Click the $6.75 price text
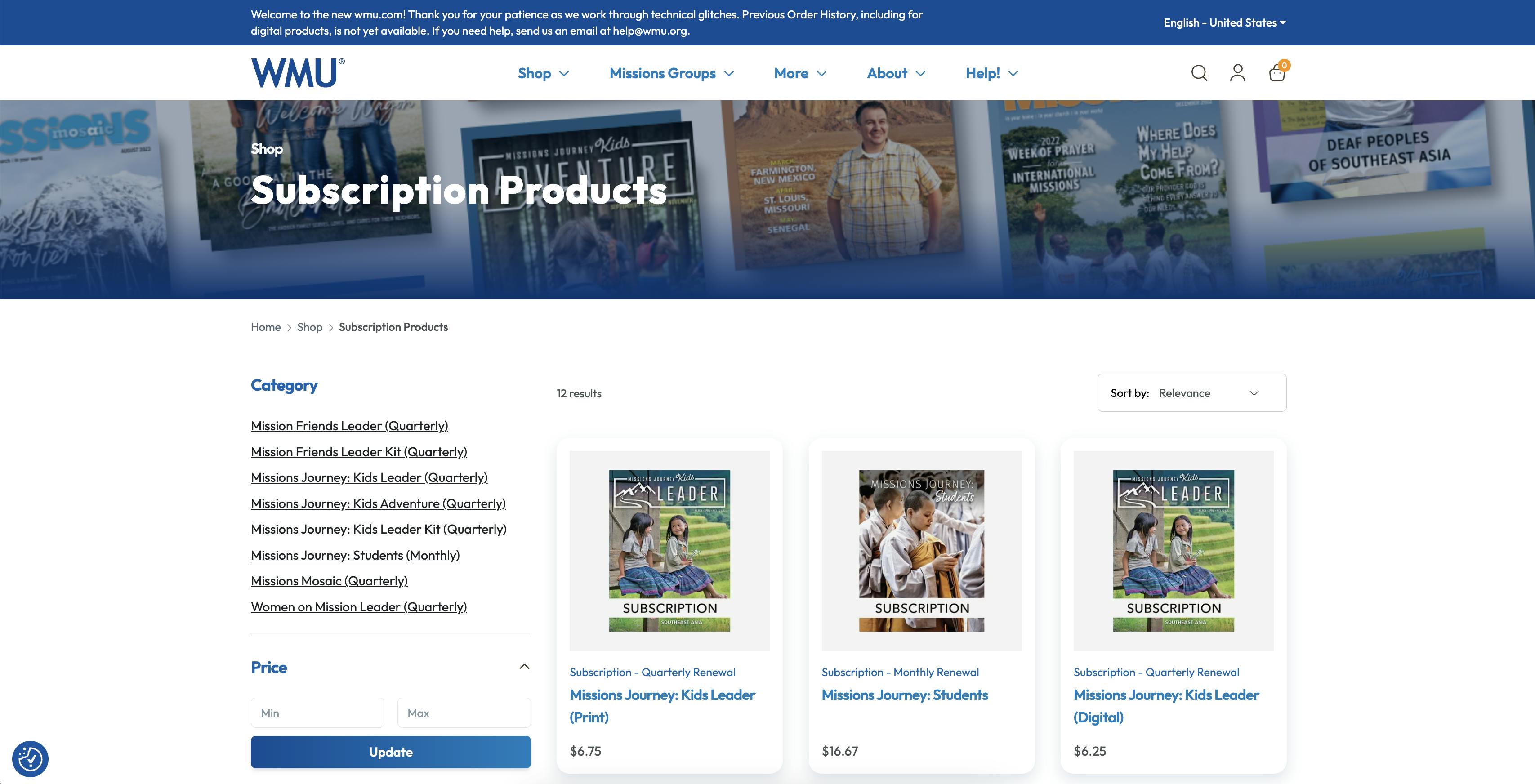The height and width of the screenshot is (784, 1535). (x=585, y=751)
